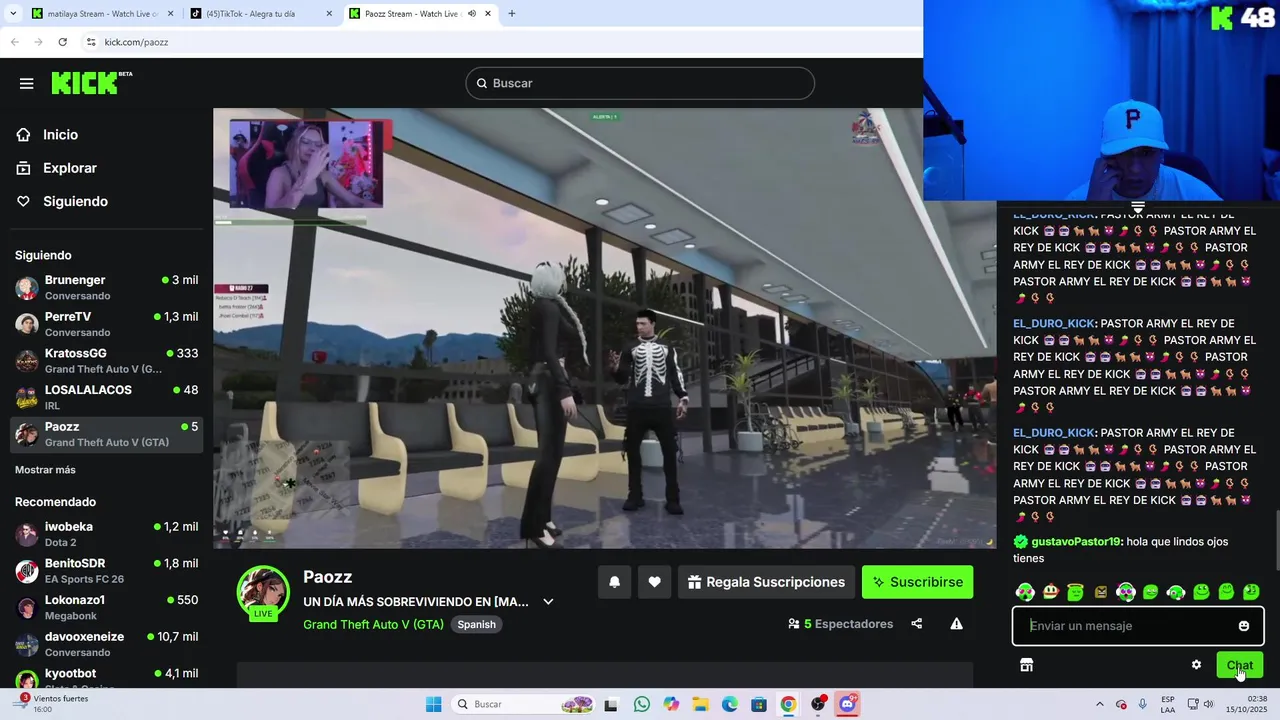
Task: Open Copilot from the taskbar
Action: pyautogui.click(x=671, y=704)
